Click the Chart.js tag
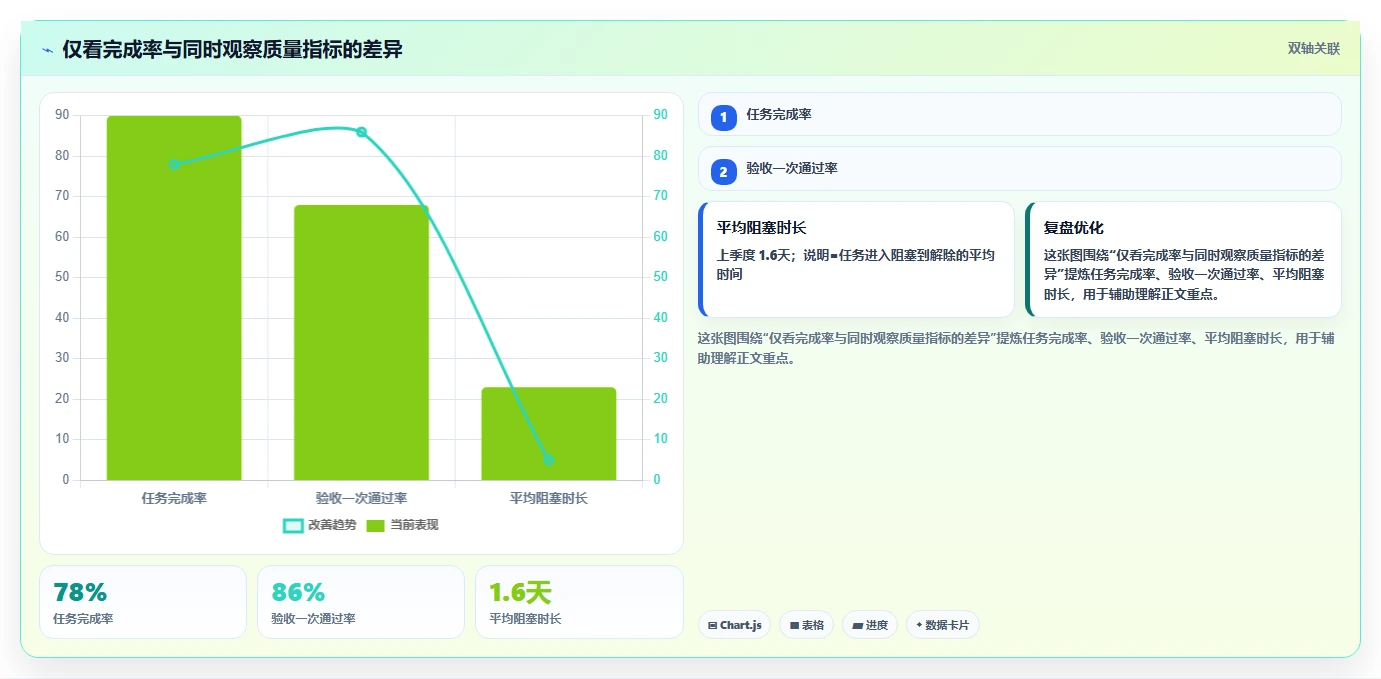The image size is (1381, 679). 734,625
